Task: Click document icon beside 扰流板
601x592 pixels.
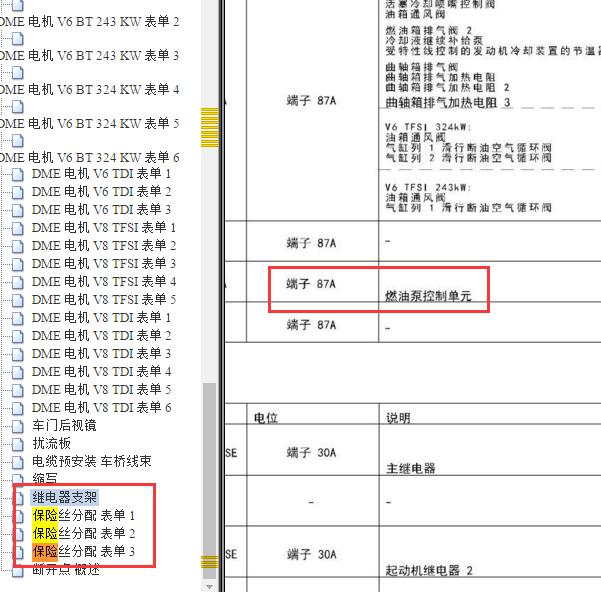Action: tap(18, 444)
